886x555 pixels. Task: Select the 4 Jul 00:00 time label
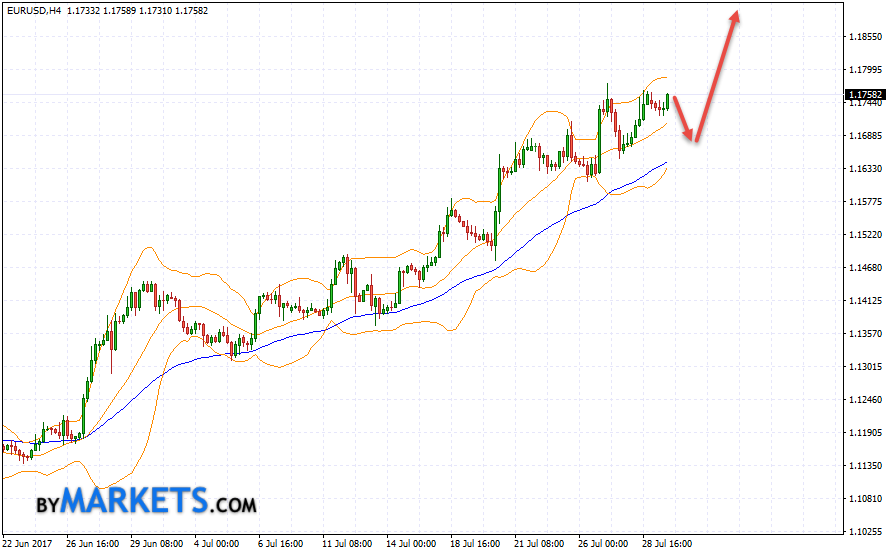point(217,544)
